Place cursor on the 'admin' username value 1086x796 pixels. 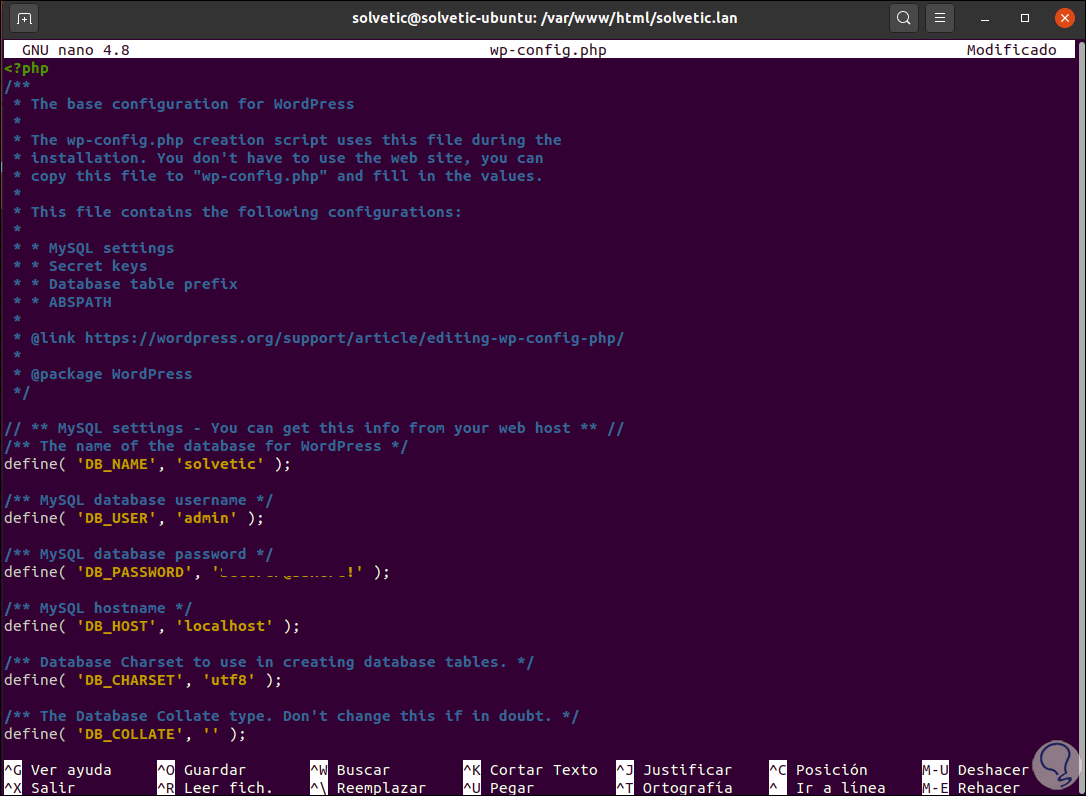(x=206, y=518)
